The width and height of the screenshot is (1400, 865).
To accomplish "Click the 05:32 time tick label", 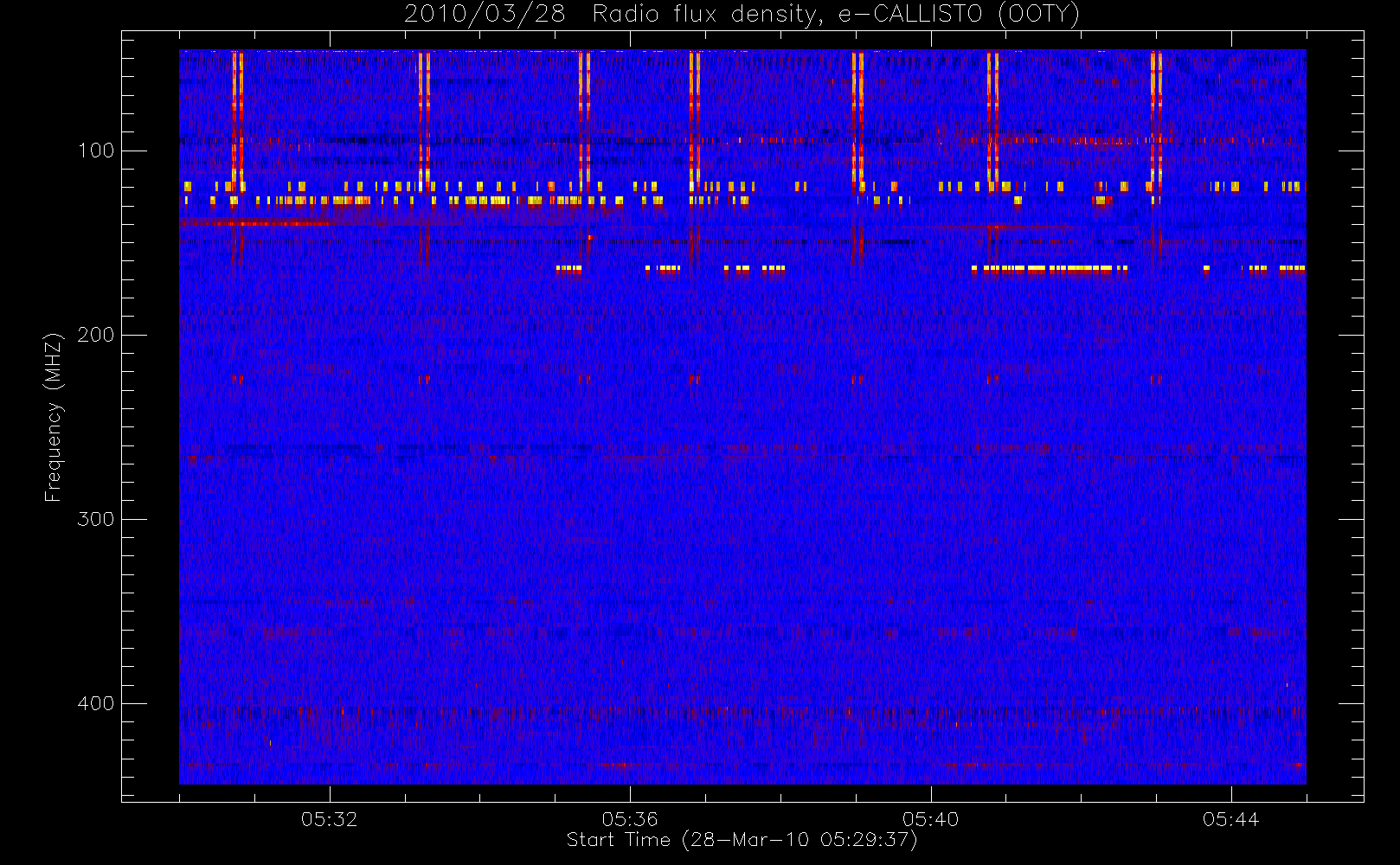I will tap(329, 819).
